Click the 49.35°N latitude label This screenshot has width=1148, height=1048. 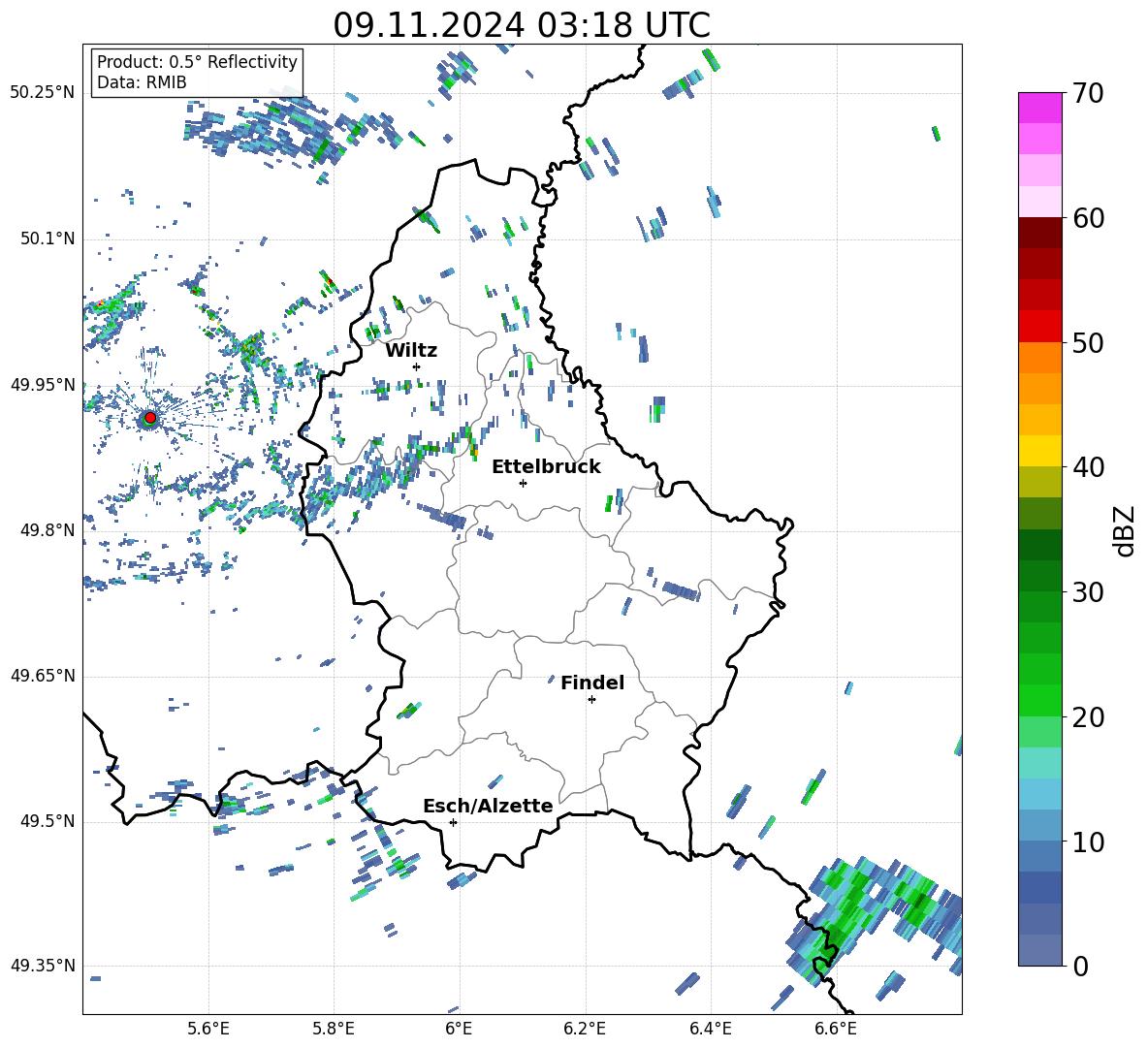coord(43,966)
